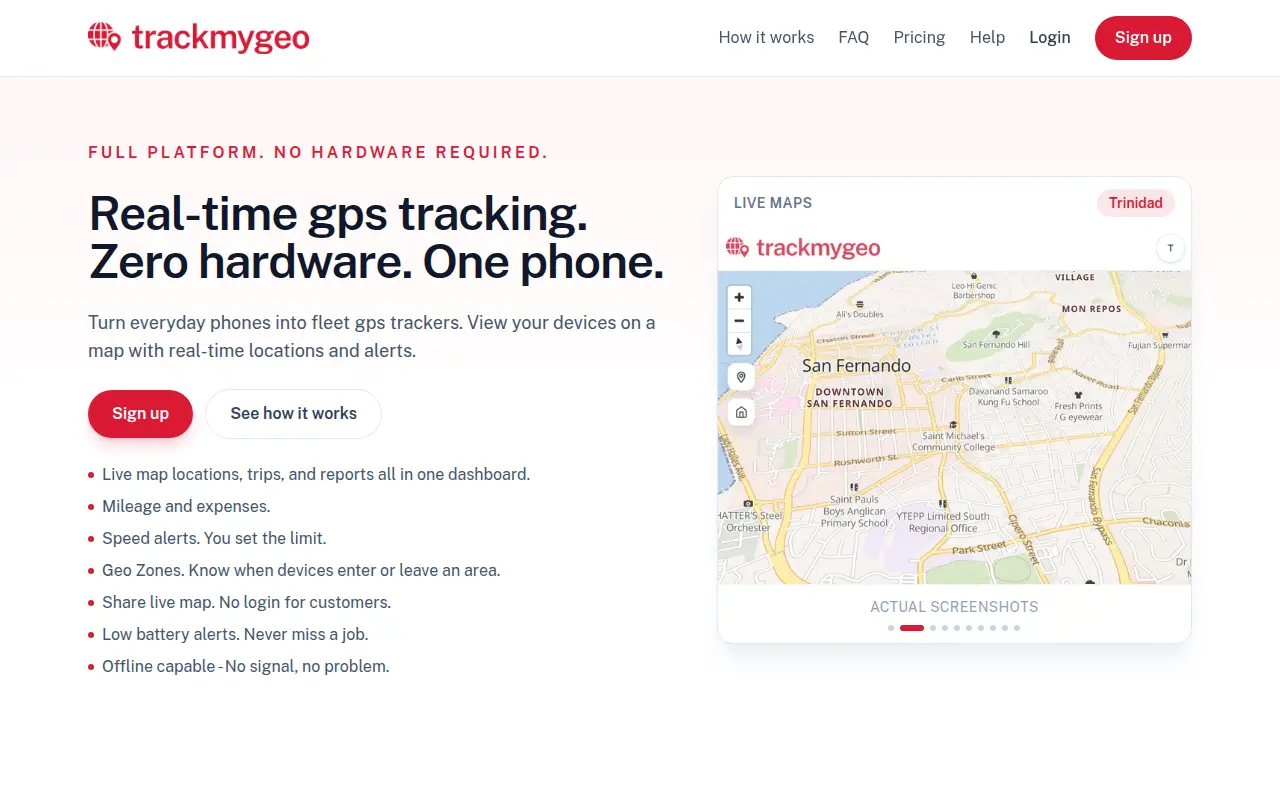
Task: Open the round T avatar in preview
Action: click(1170, 248)
